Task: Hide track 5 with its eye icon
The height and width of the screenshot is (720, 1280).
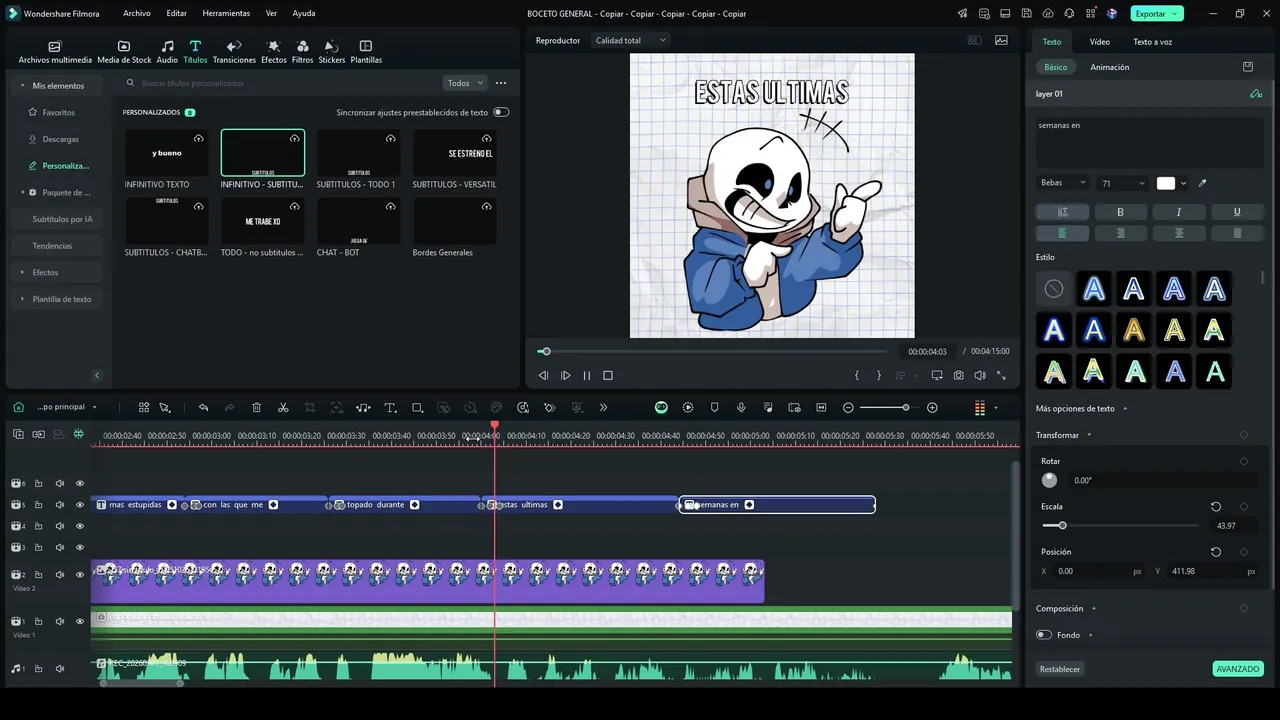Action: tap(80, 505)
